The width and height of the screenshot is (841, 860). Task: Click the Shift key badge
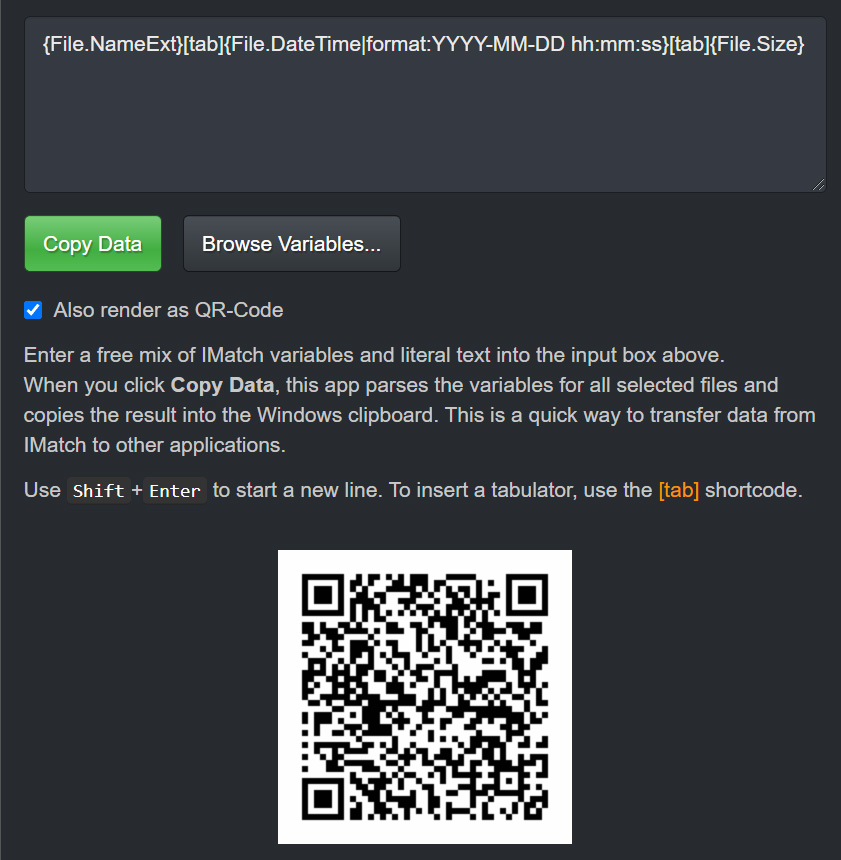tap(99, 490)
